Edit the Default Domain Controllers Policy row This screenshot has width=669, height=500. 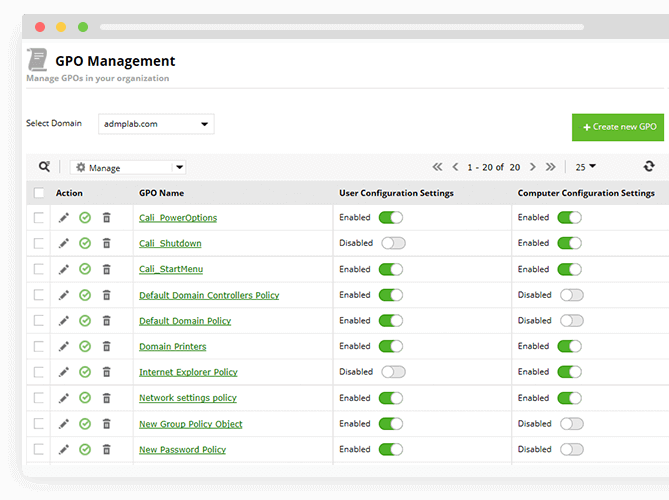pyautogui.click(x=64, y=295)
